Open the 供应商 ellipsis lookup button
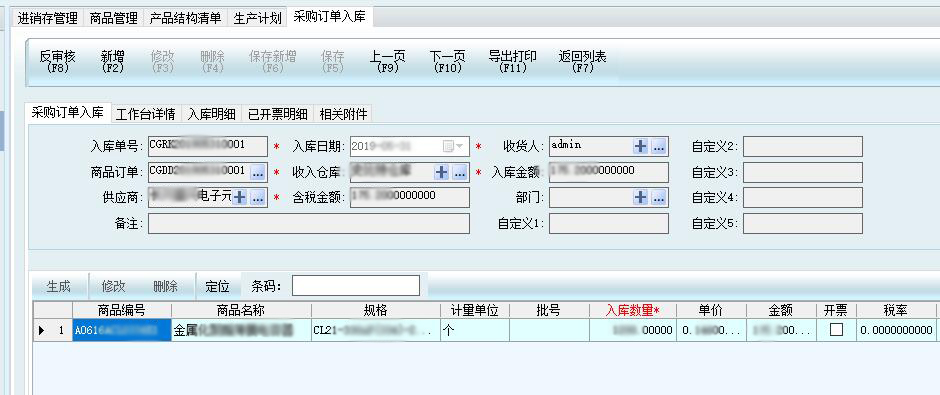The height and width of the screenshot is (395, 940). (x=258, y=197)
